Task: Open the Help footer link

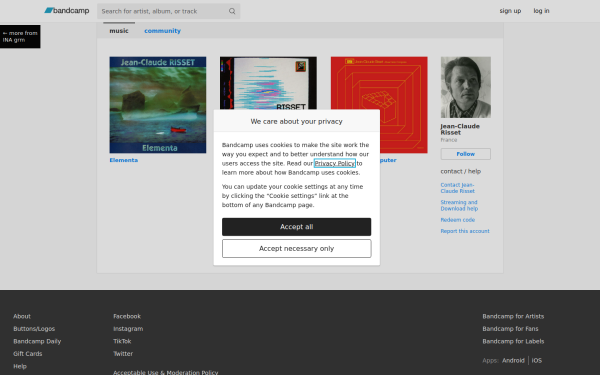Action: [20, 366]
